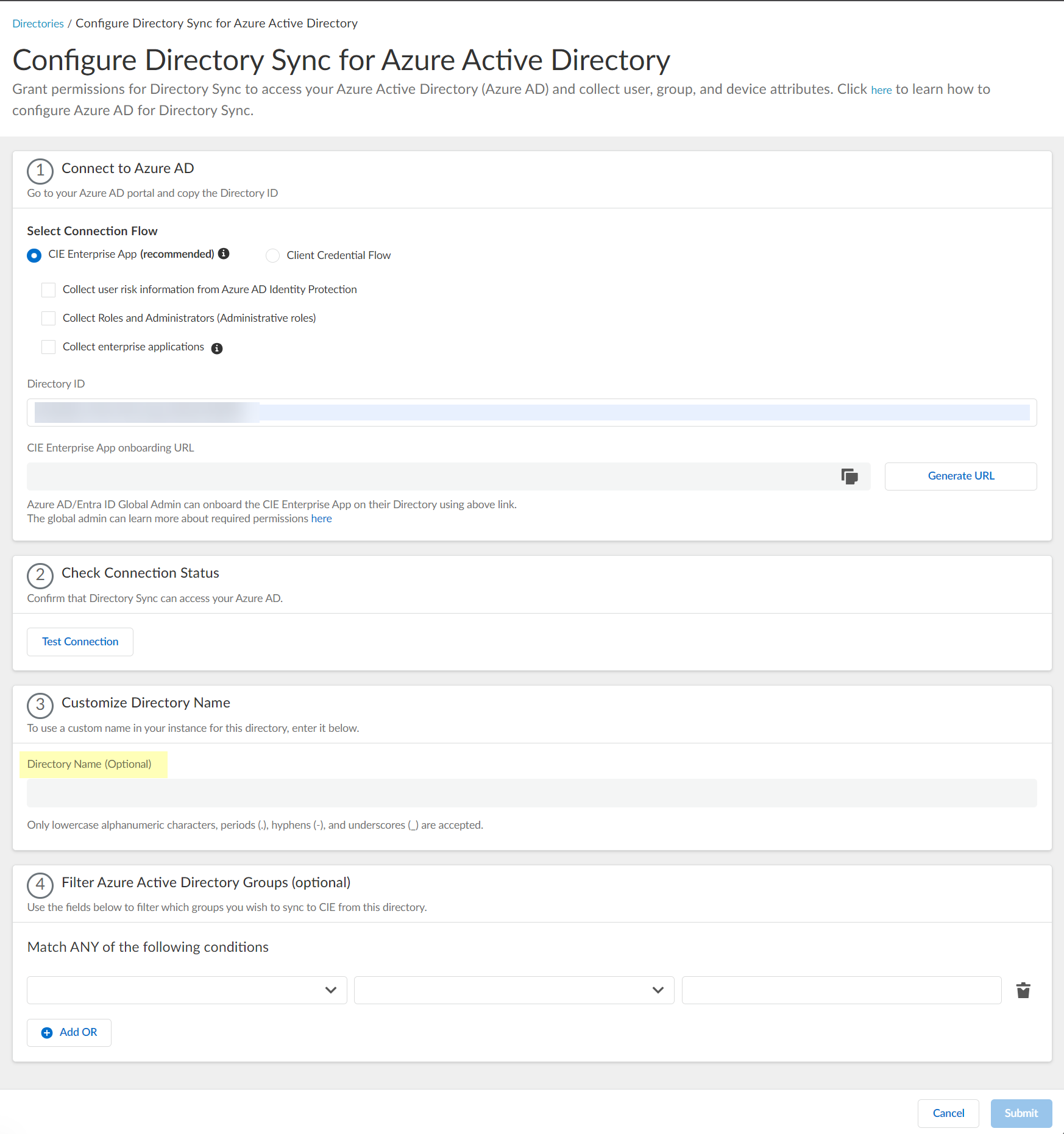Click the plus icon on Add OR
Viewport: 1064px width, 1134px height.
(x=46, y=1032)
